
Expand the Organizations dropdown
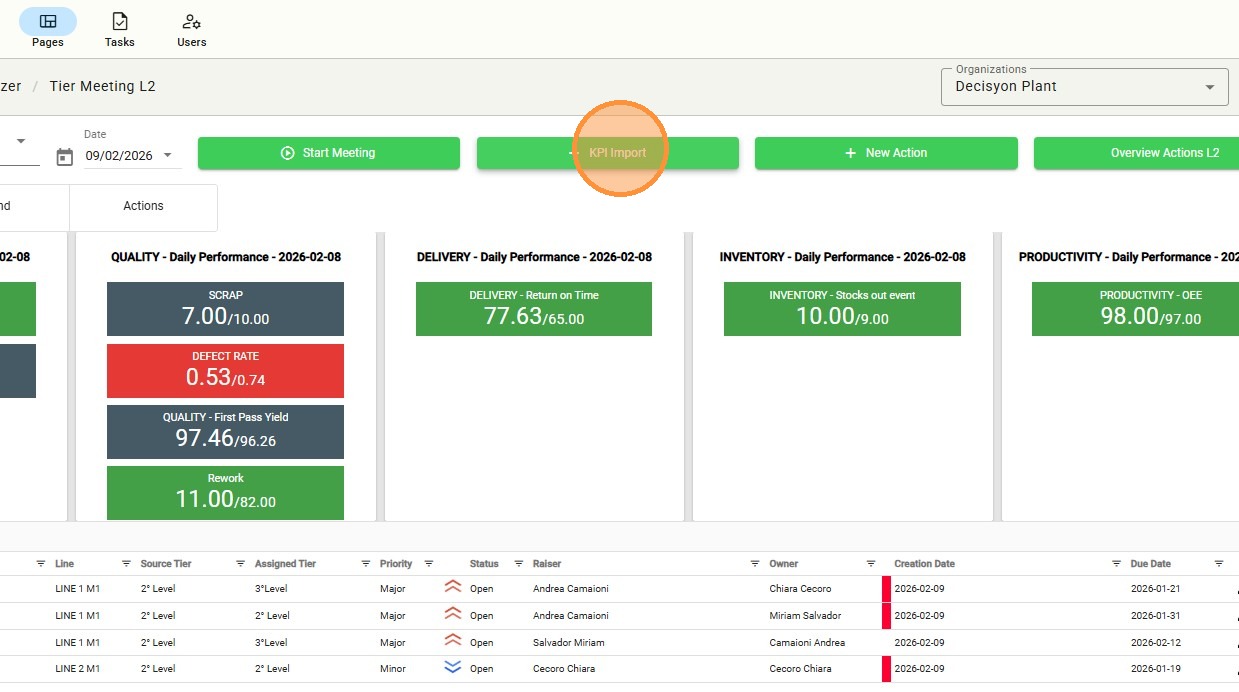tap(1210, 87)
